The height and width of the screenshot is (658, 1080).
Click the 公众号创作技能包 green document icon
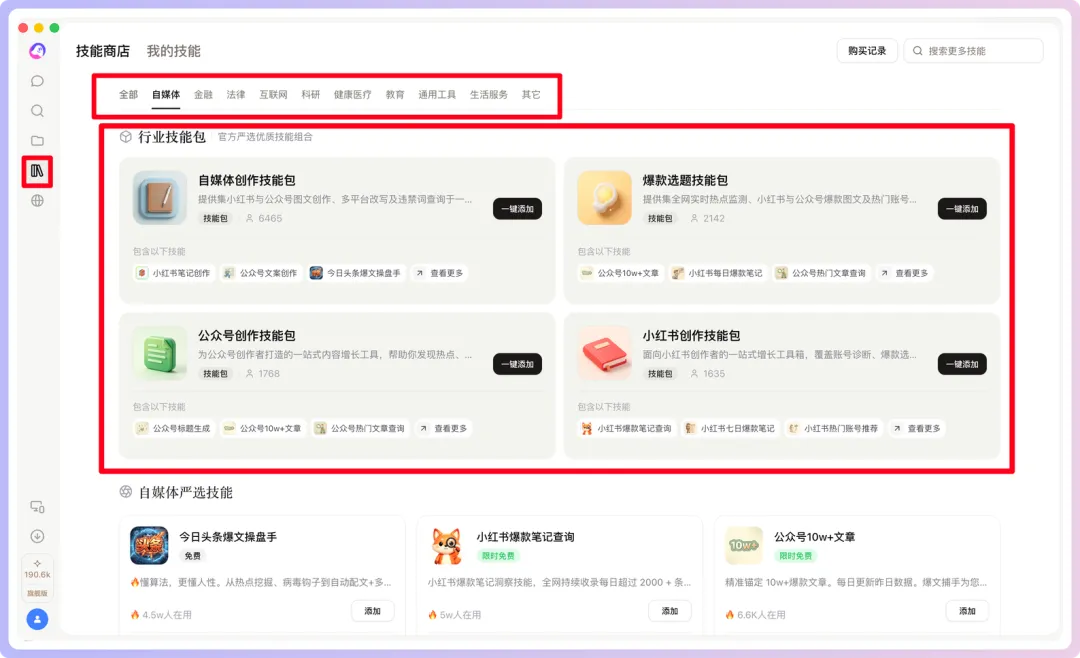pyautogui.click(x=160, y=353)
